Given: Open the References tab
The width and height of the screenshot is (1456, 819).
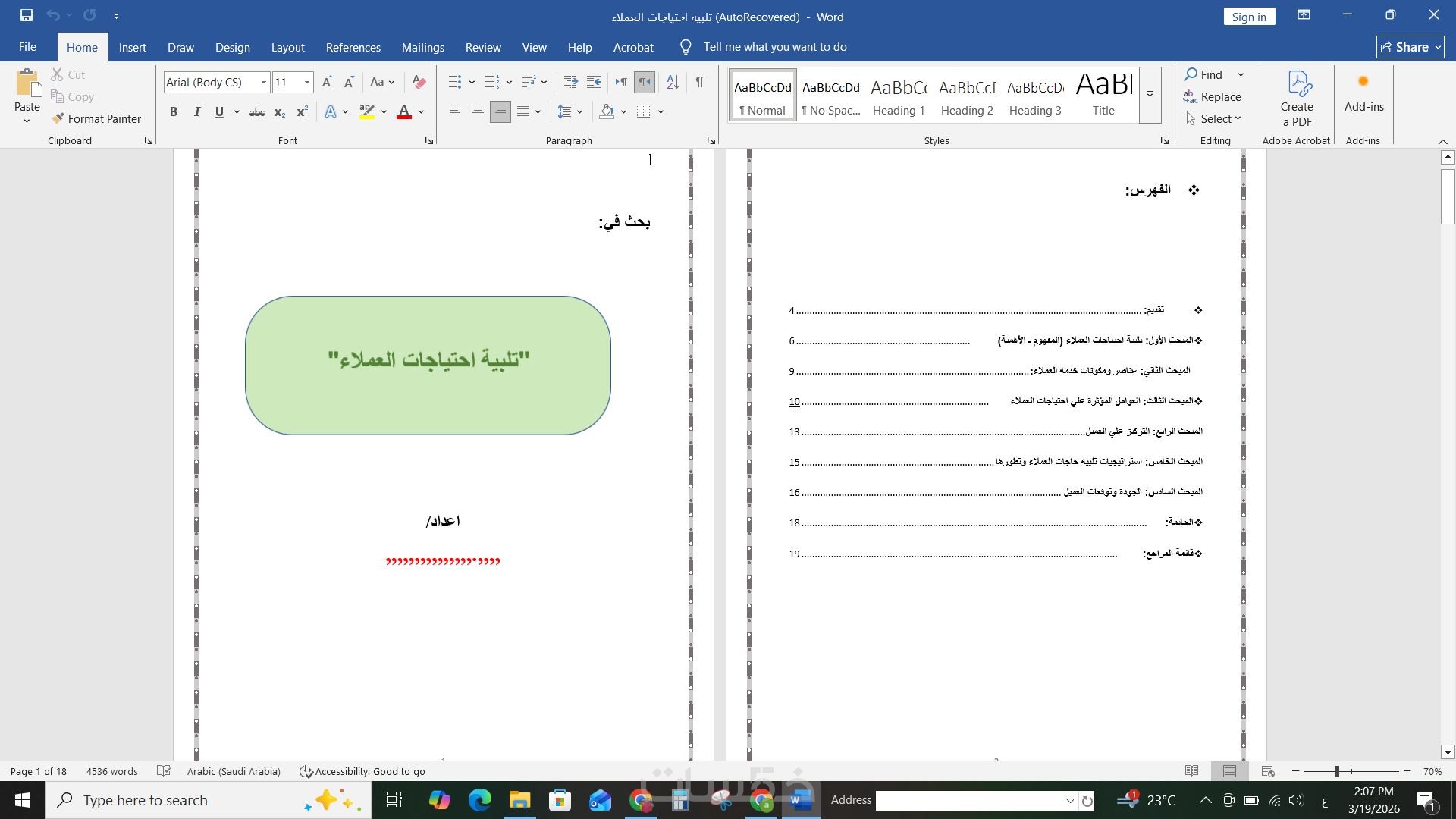Looking at the screenshot, I should [353, 47].
